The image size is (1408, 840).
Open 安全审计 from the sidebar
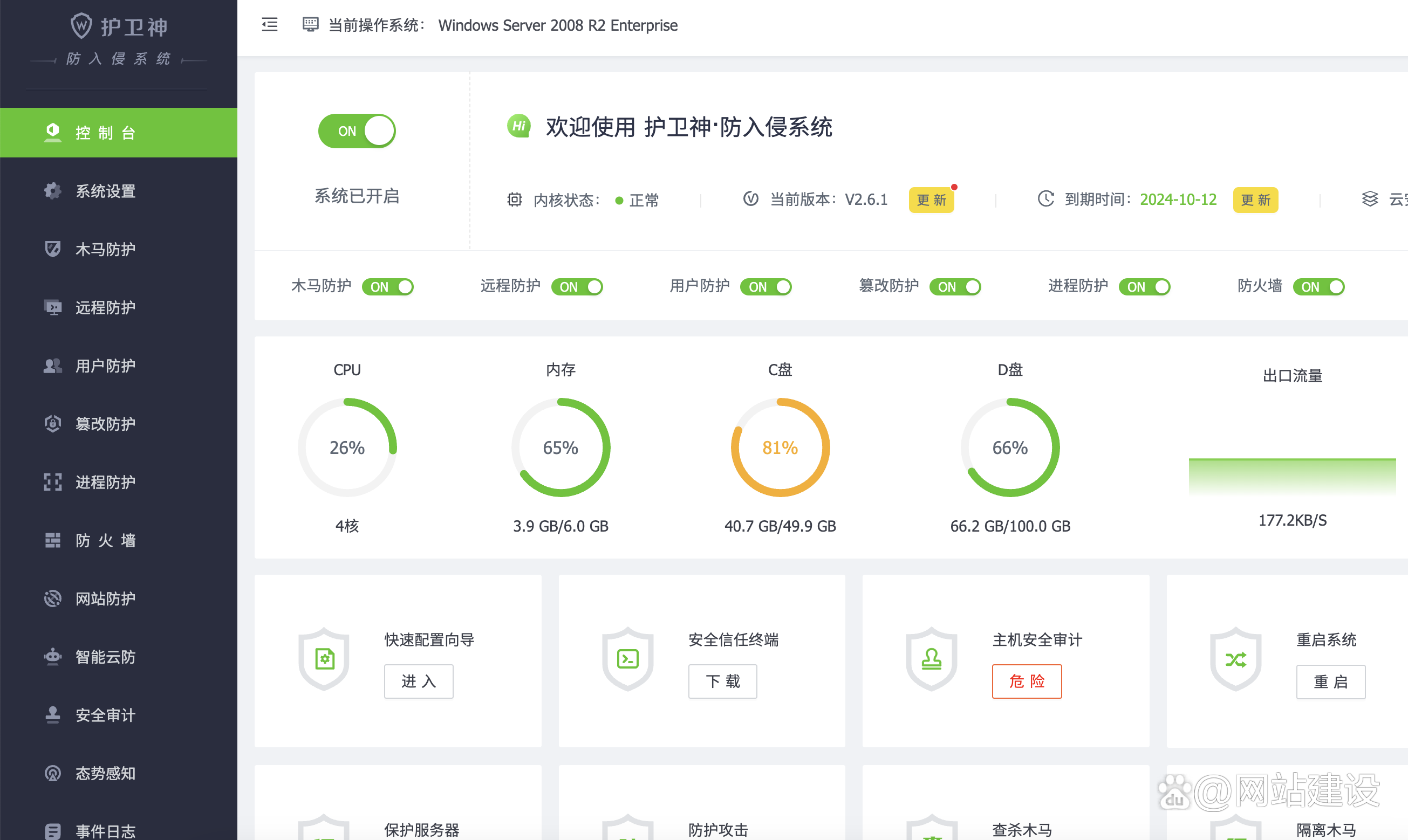tap(118, 715)
